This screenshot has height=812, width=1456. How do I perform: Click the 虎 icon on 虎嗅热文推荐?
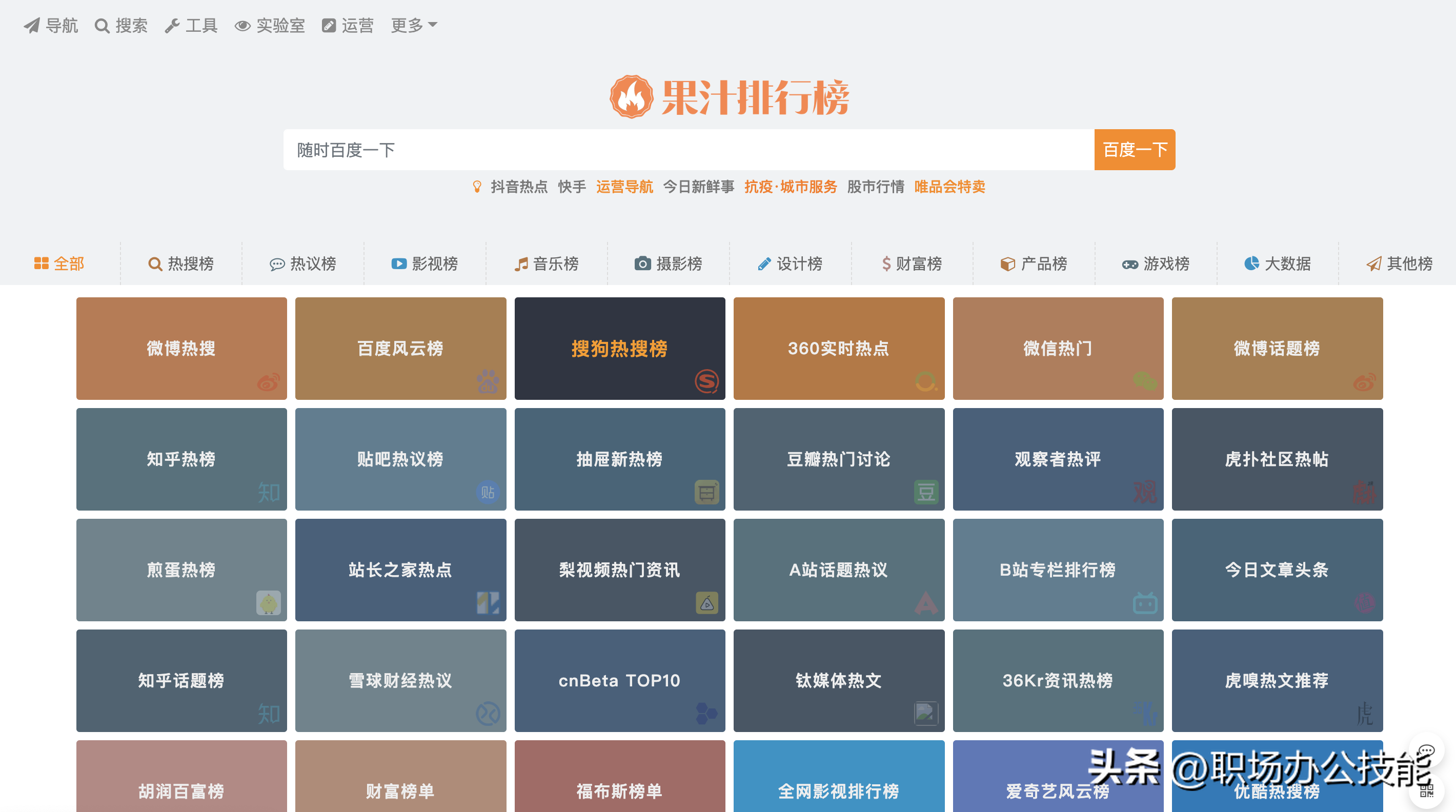click(1364, 714)
